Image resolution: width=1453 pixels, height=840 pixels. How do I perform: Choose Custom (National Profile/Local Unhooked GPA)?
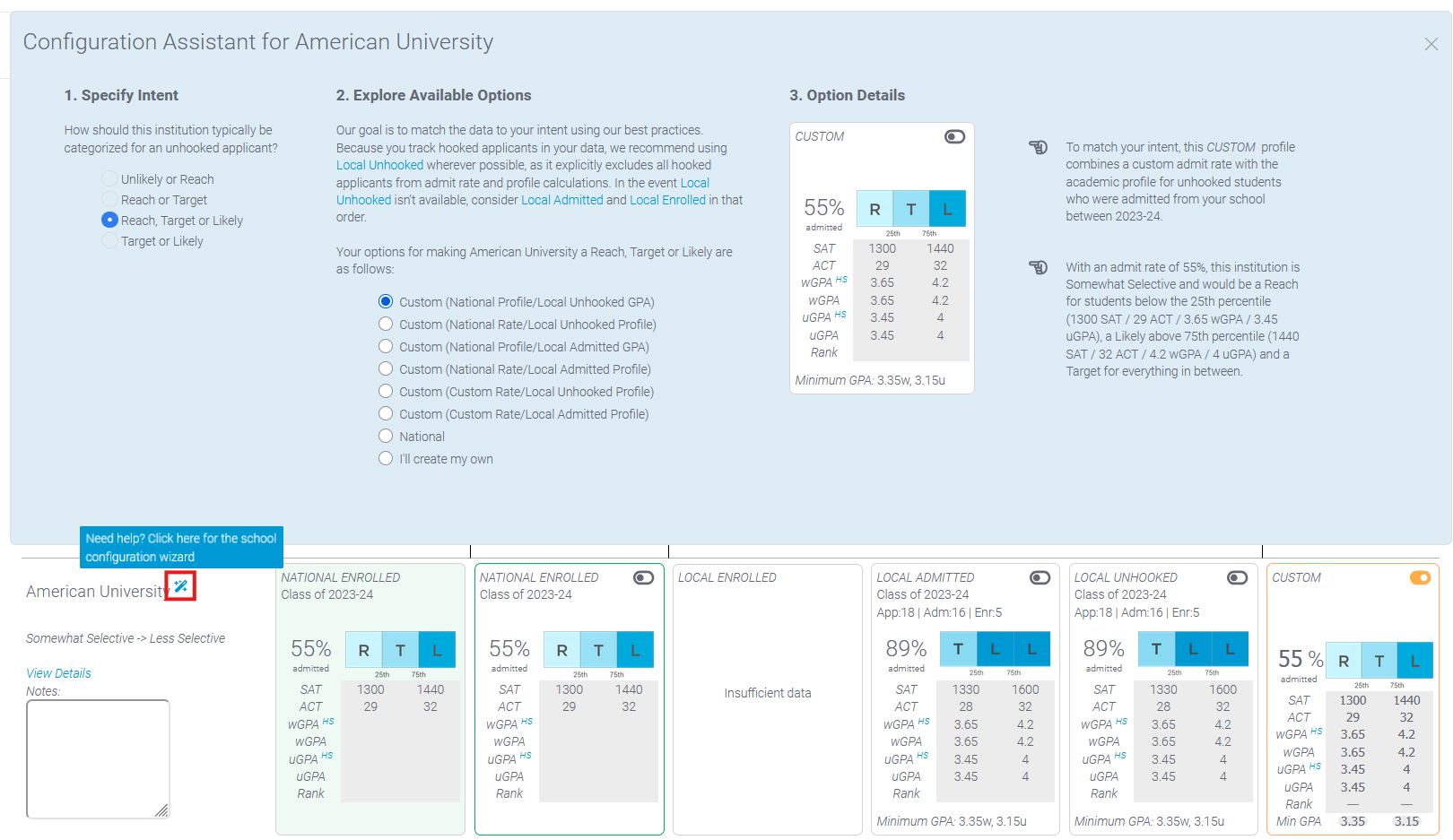click(x=386, y=301)
